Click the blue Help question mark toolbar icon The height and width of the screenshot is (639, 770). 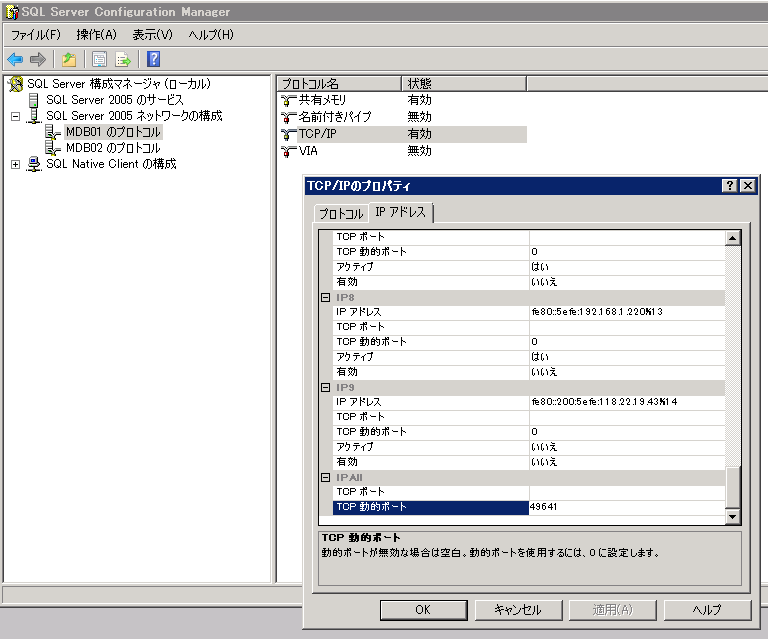153,59
